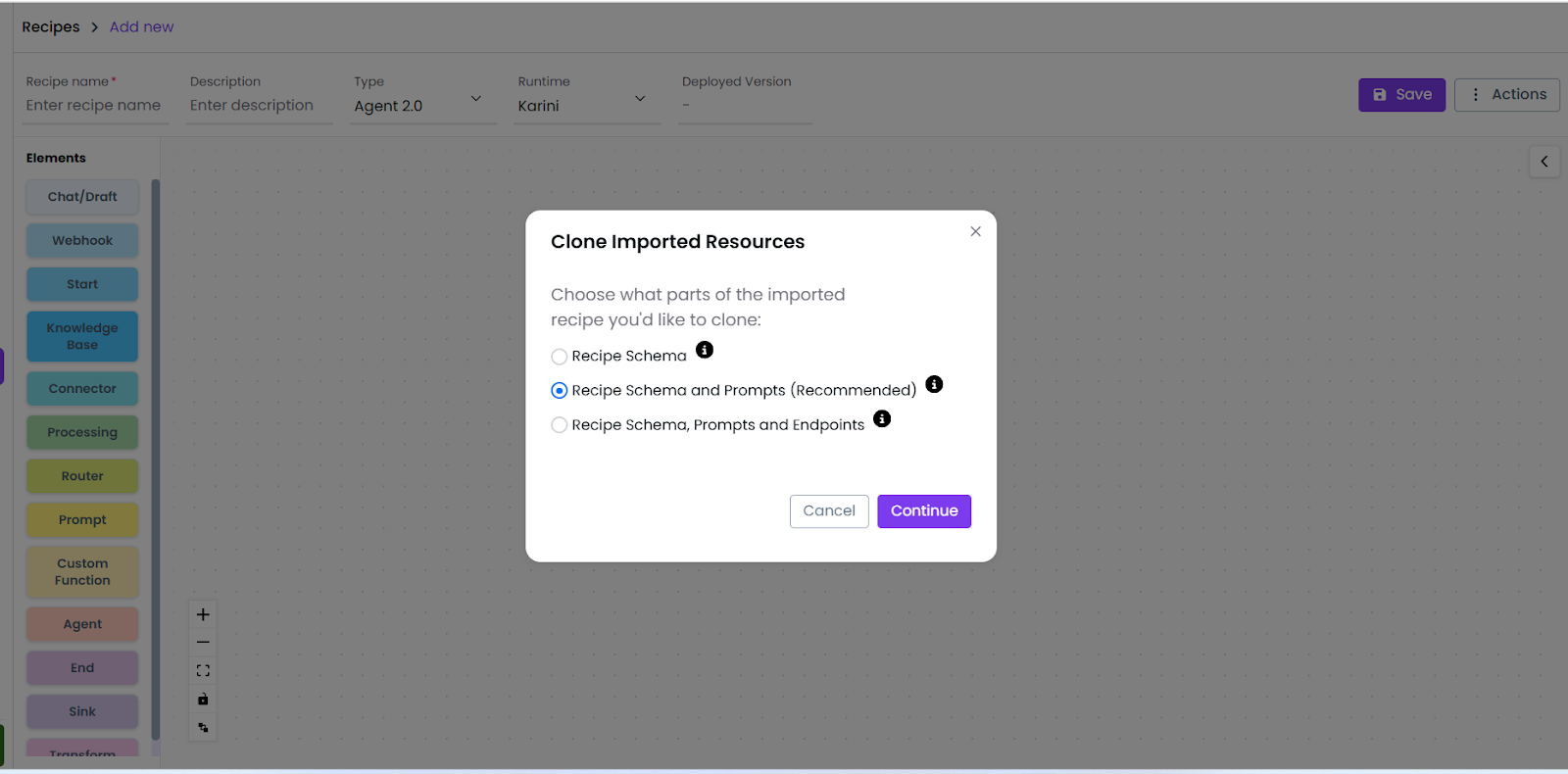Choose Recipe Schema, Prompts and Endpoints radio

[560, 425]
